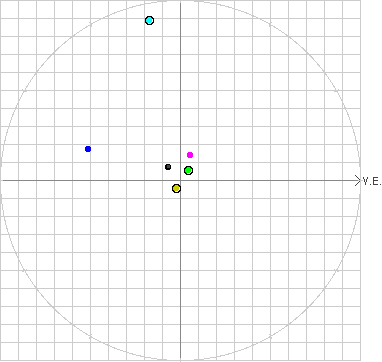Viewport: 382px width, 362px height.
Task: Select the blue data point
Action: click(x=88, y=149)
